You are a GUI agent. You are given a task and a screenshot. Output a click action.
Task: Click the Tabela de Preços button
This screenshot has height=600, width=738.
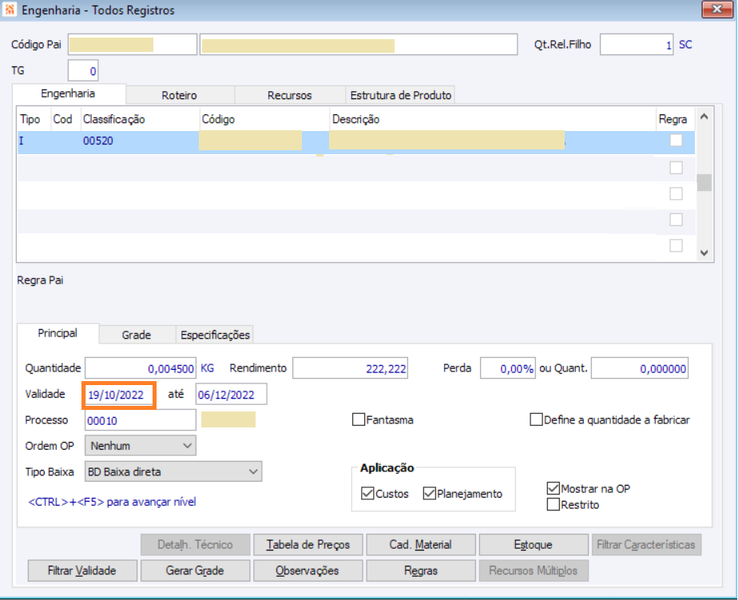point(308,544)
